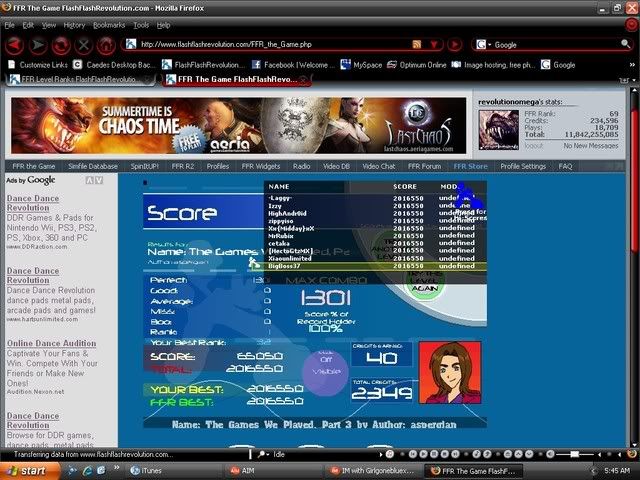Click the Stop loading icon
This screenshot has width=640, height=480.
tap(83, 45)
